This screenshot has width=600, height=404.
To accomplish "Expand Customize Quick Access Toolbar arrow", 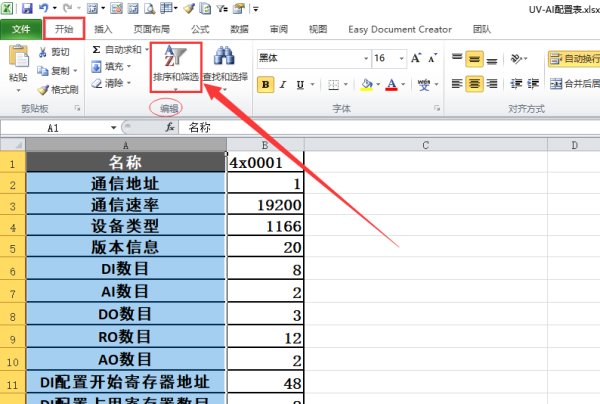I will [x=256, y=9].
